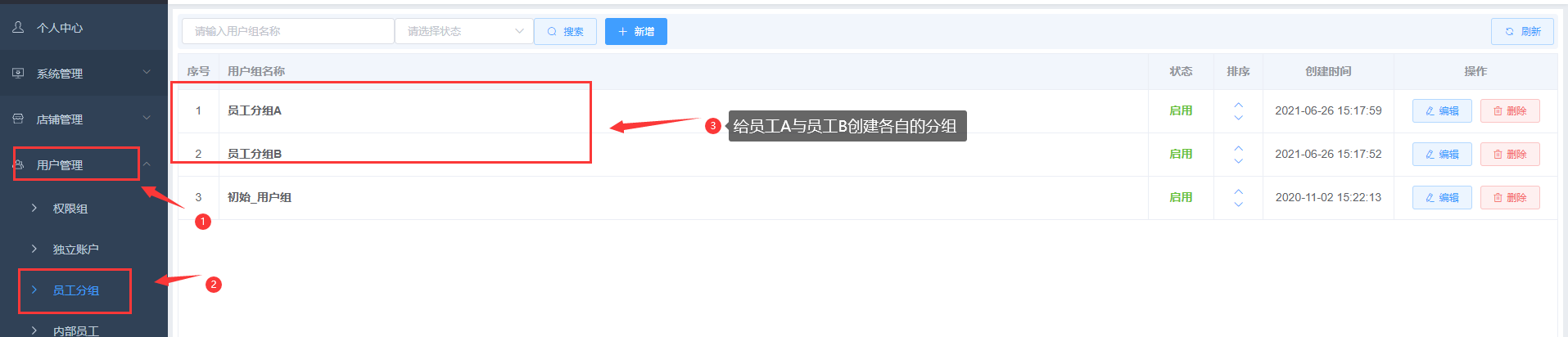Collapse the 用户管理 menu chevron

tap(147, 164)
